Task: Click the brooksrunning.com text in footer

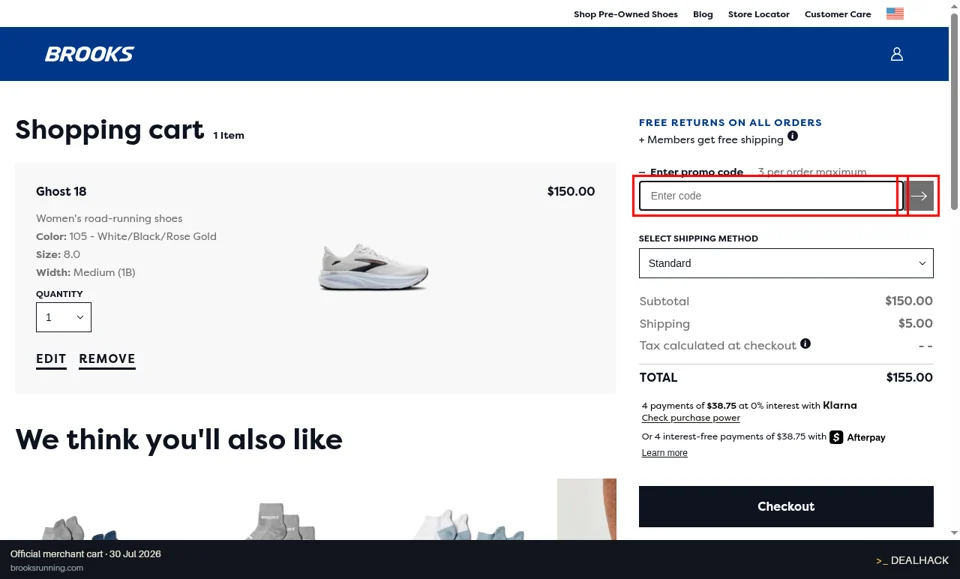Action: [x=47, y=568]
